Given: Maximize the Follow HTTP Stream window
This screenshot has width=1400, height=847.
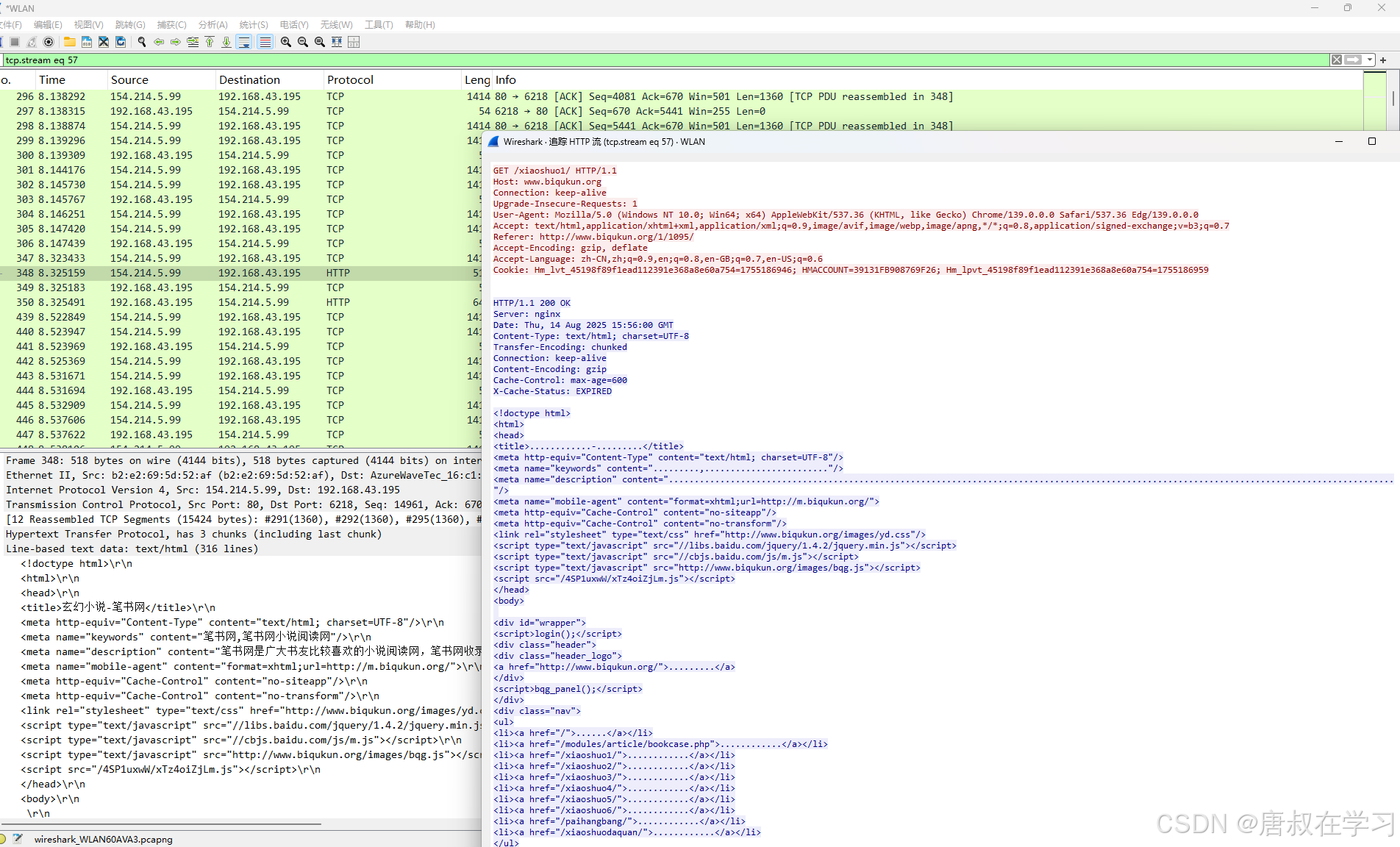Looking at the screenshot, I should point(1371,141).
